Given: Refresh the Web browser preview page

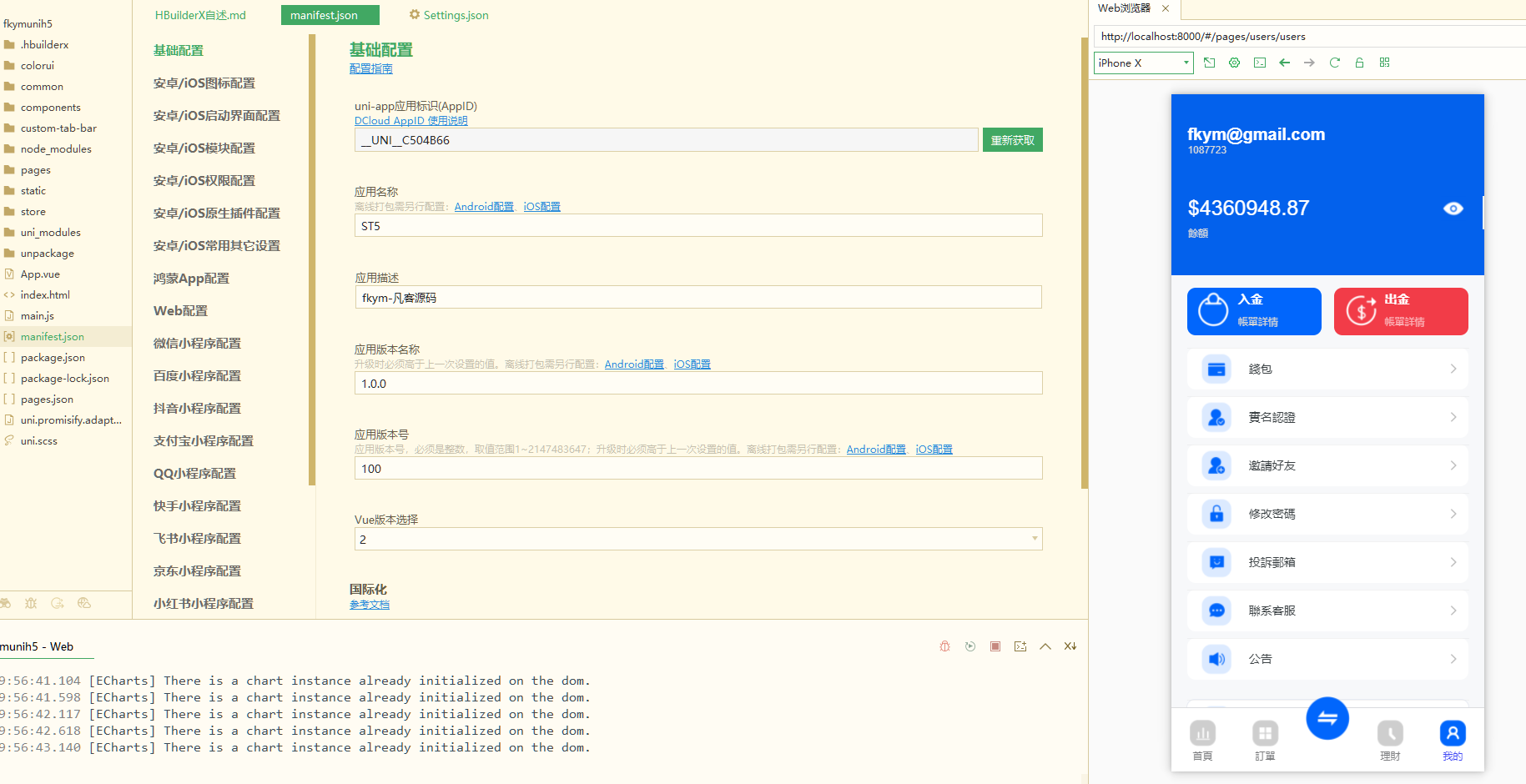Looking at the screenshot, I should click(1334, 63).
